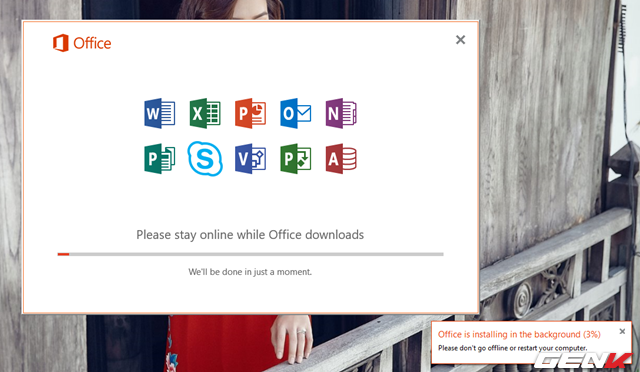Click the Visio icon
640x372 pixels.
click(x=250, y=158)
